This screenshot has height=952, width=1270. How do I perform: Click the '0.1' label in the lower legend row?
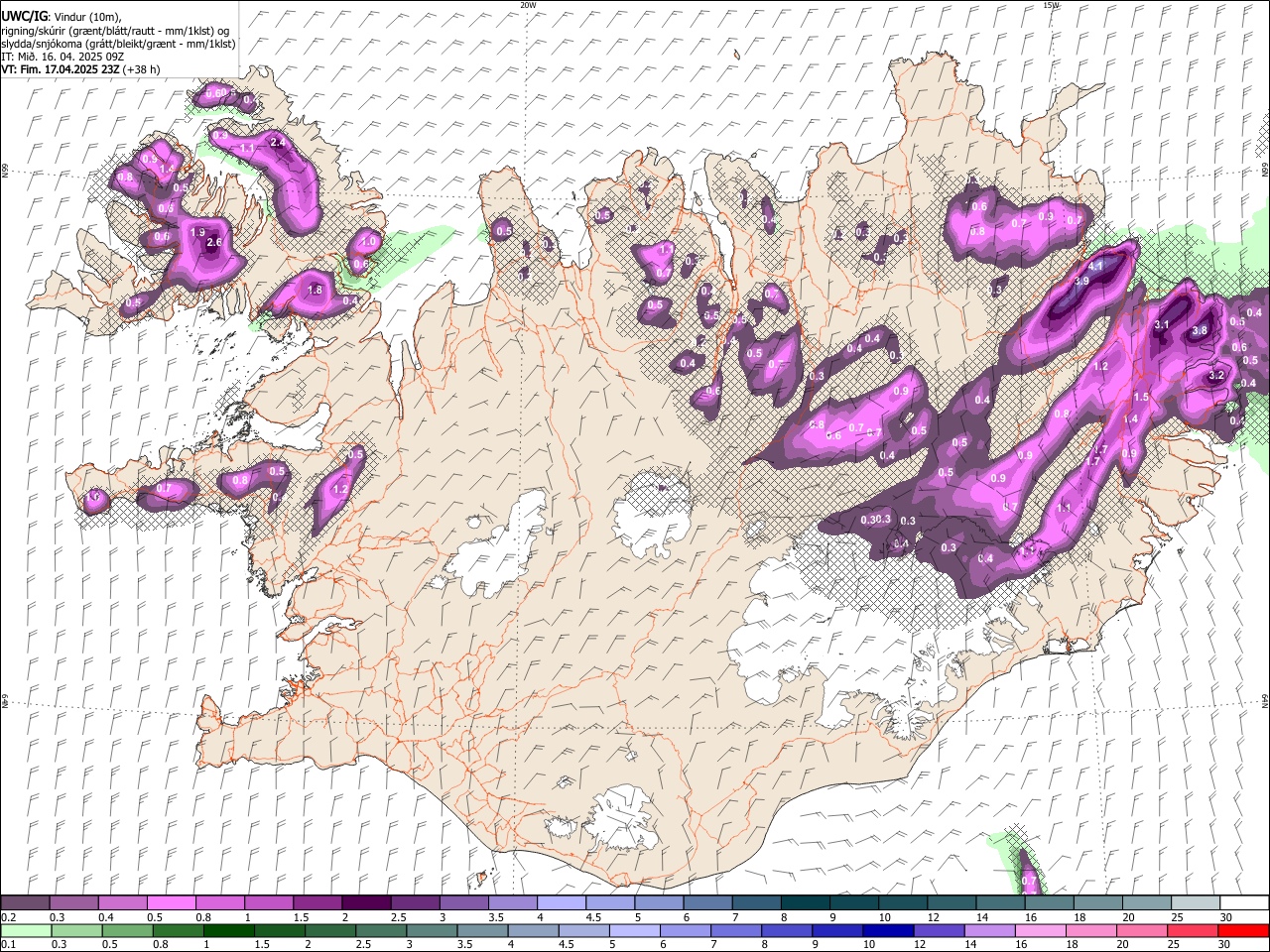9,946
